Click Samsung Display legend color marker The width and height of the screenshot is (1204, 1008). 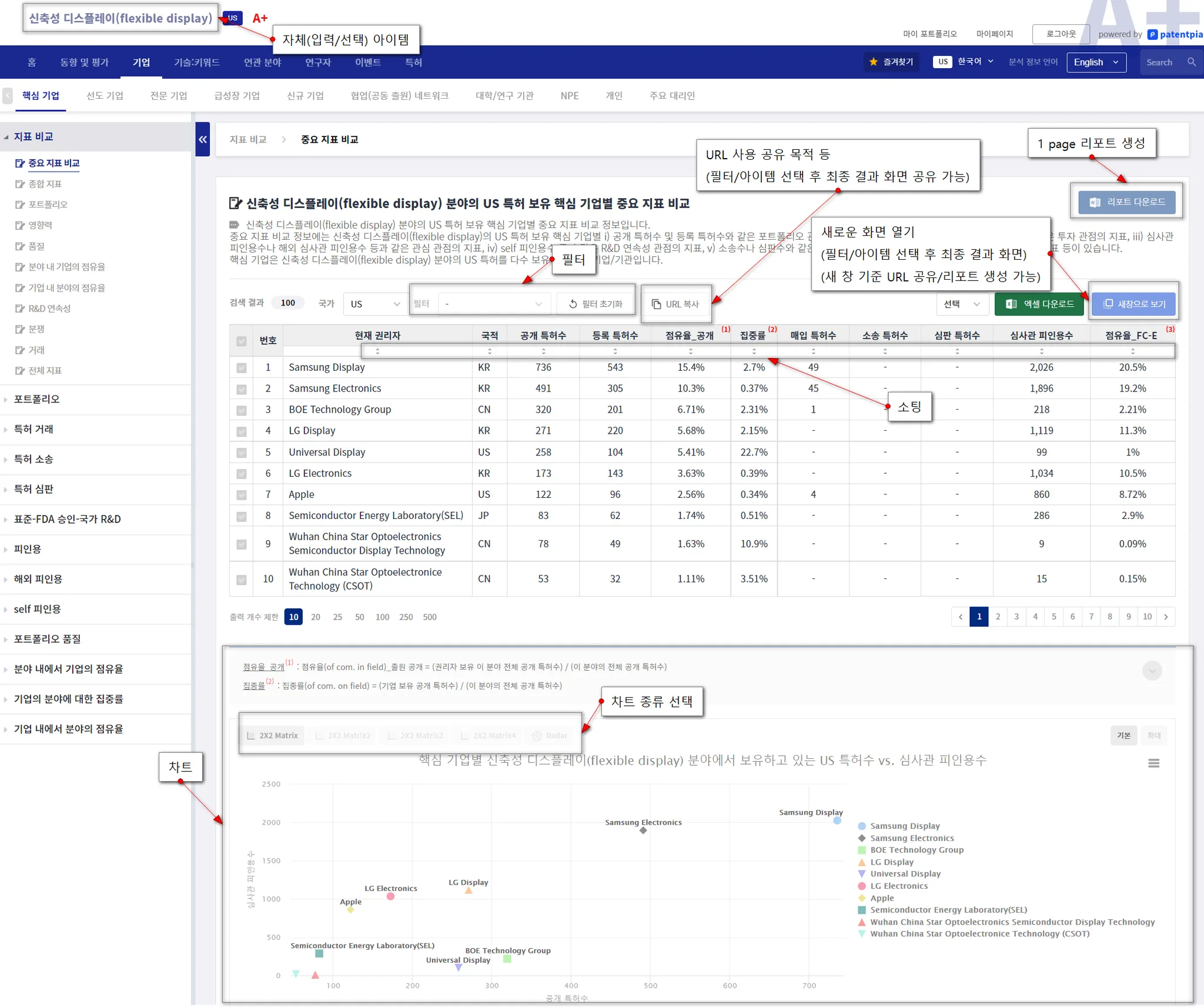click(862, 826)
